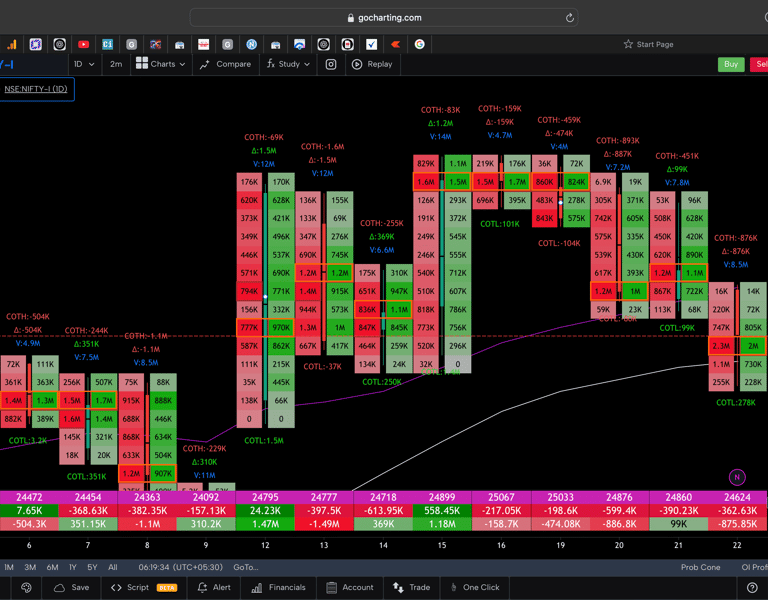
Task: Toggle the OI Profile option
Action: 754,567
